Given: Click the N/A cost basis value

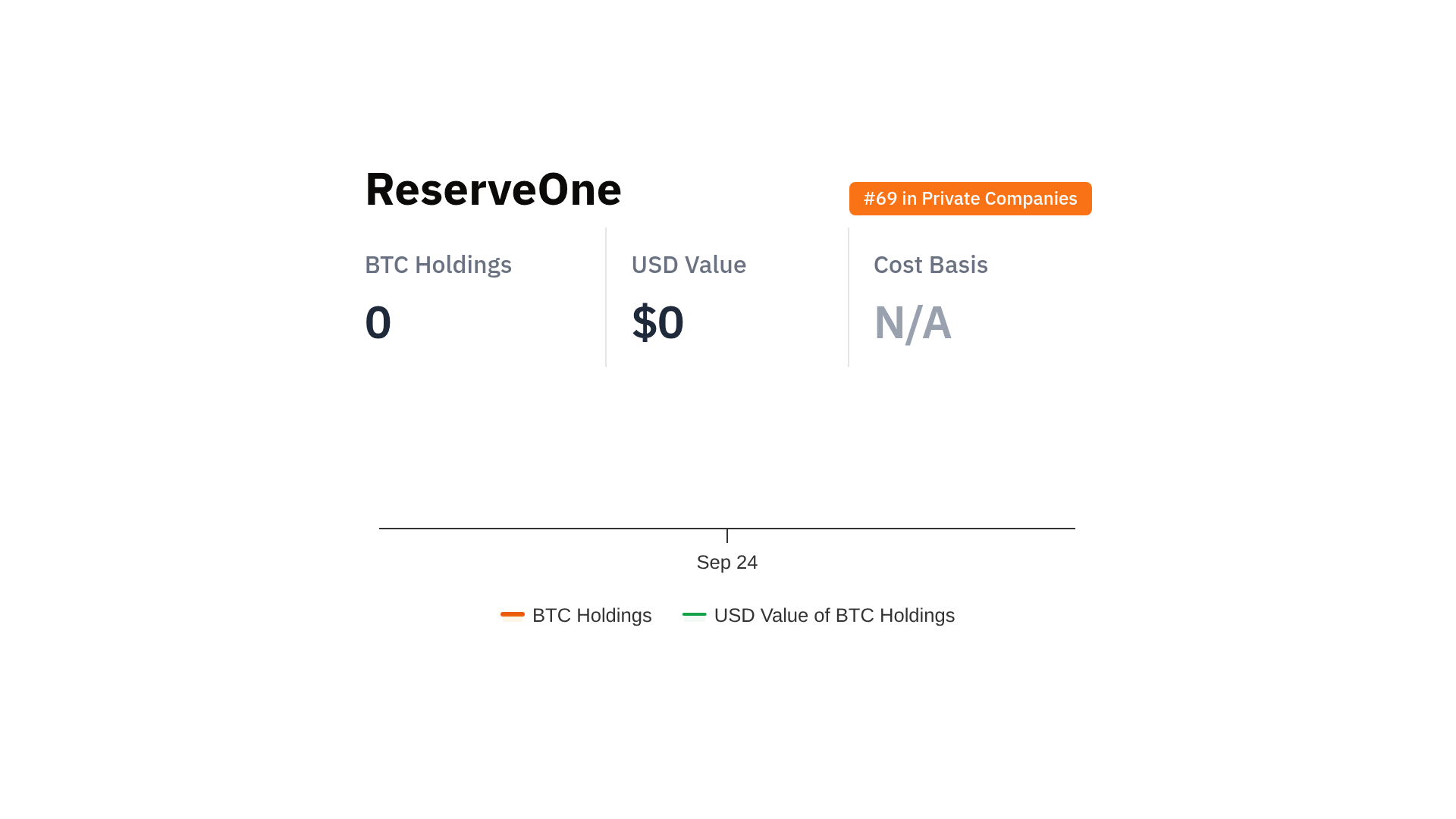Looking at the screenshot, I should coord(912,322).
